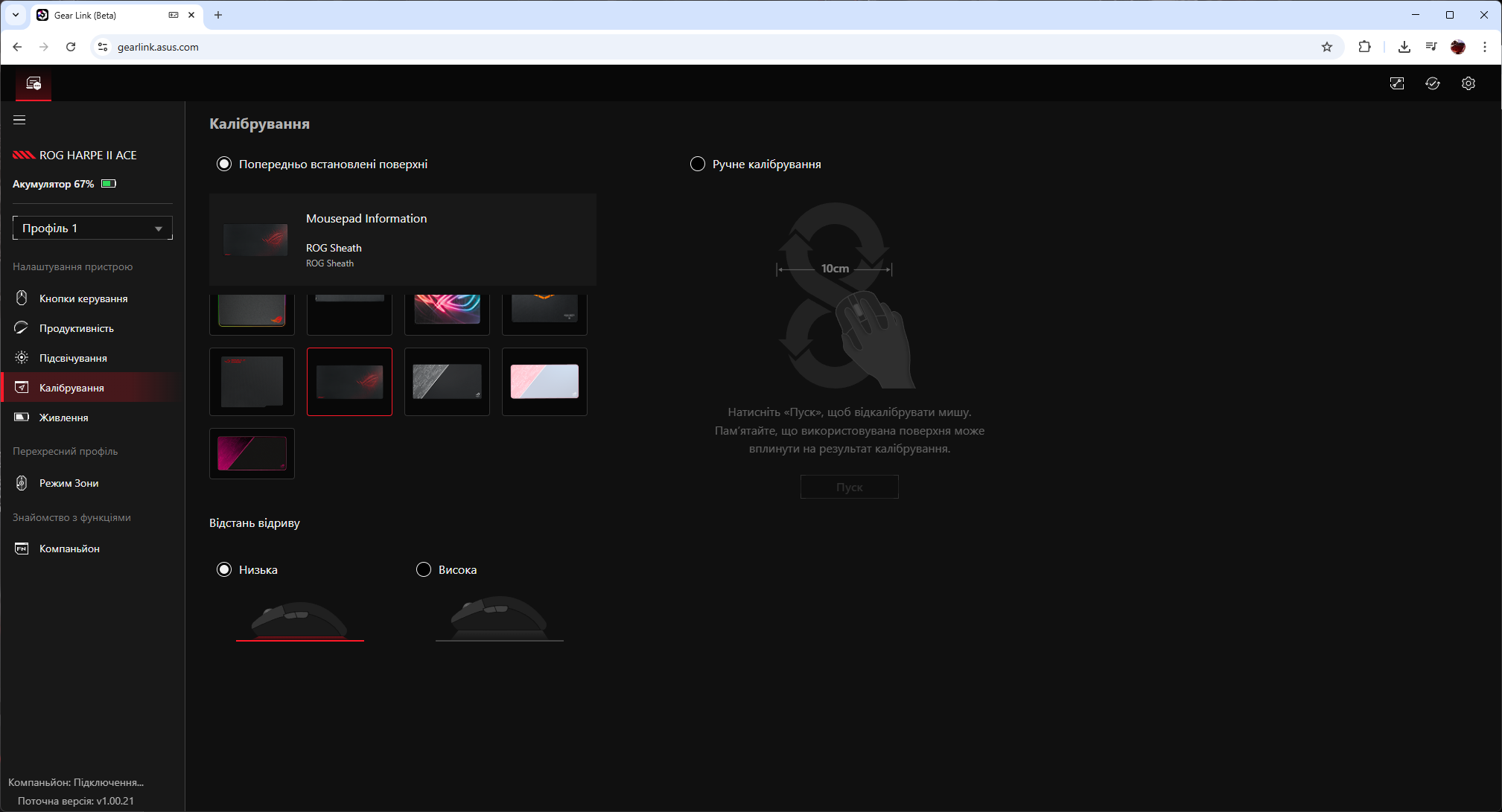Viewport: 1502px width, 812px height.
Task: Click the top-right display mode icon
Action: (1396, 83)
